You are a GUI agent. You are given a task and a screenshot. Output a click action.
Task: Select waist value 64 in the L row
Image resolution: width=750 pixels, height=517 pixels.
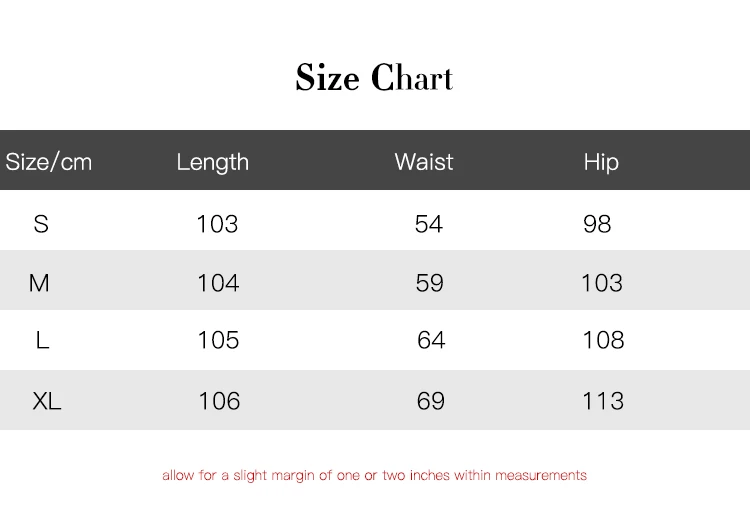click(x=431, y=341)
